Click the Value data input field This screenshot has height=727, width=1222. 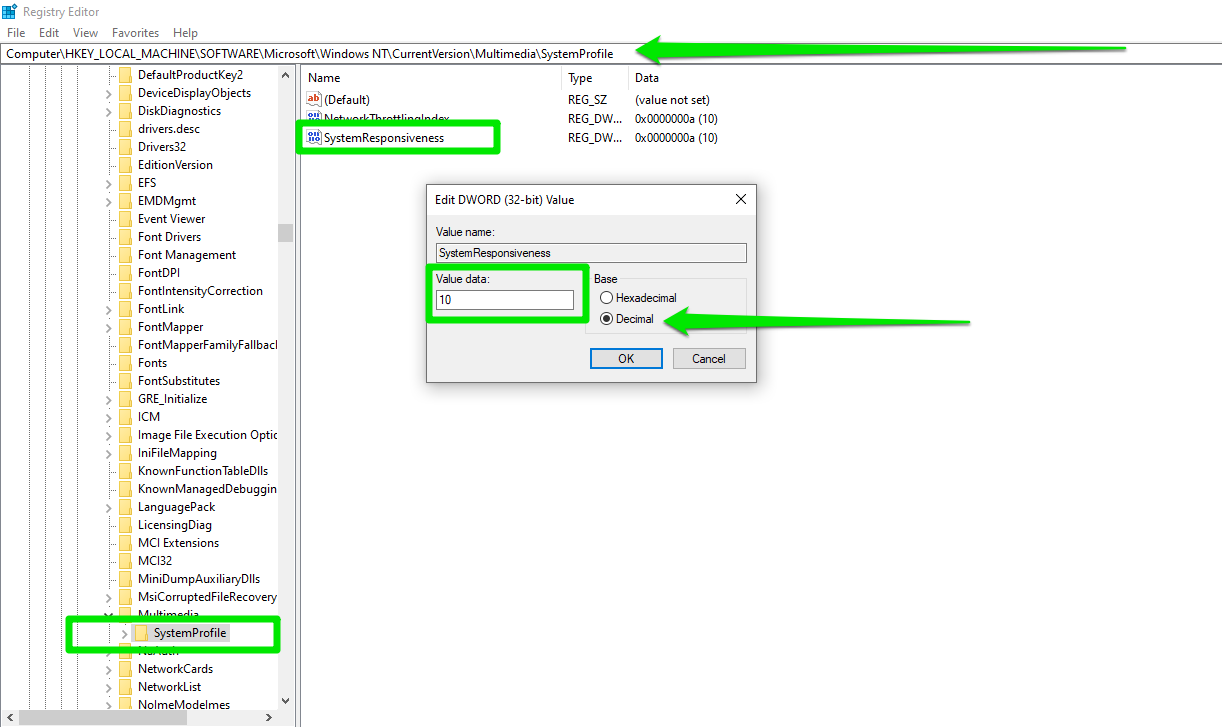[505, 300]
